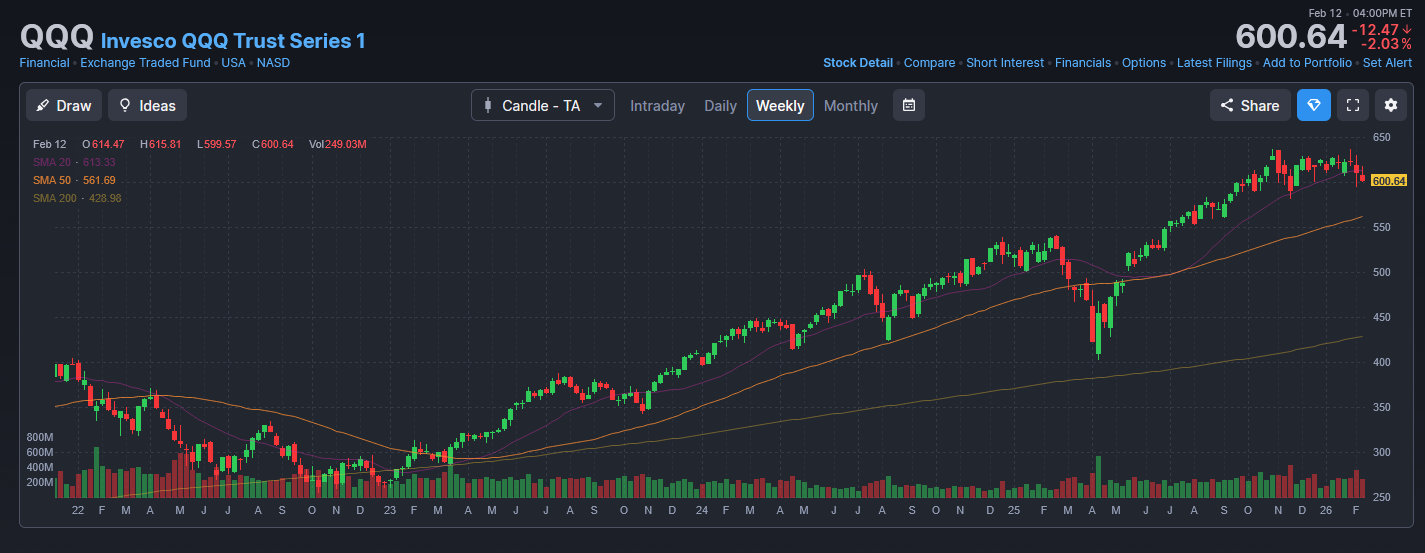Click Add to Portfolio

point(1307,63)
